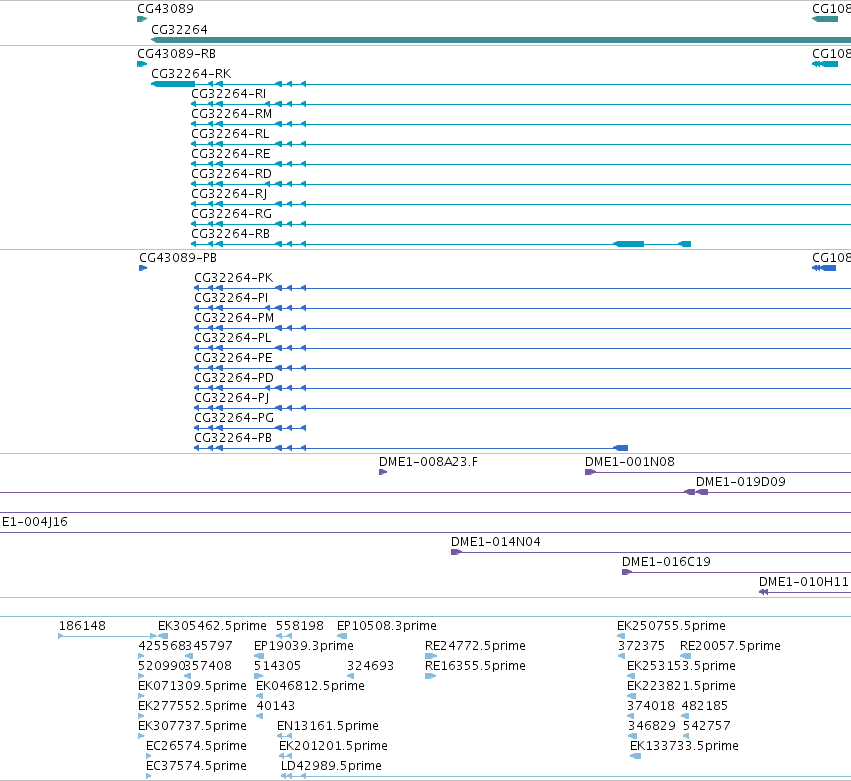Click the 558198 label
This screenshot has width=851, height=781.
[300, 626]
